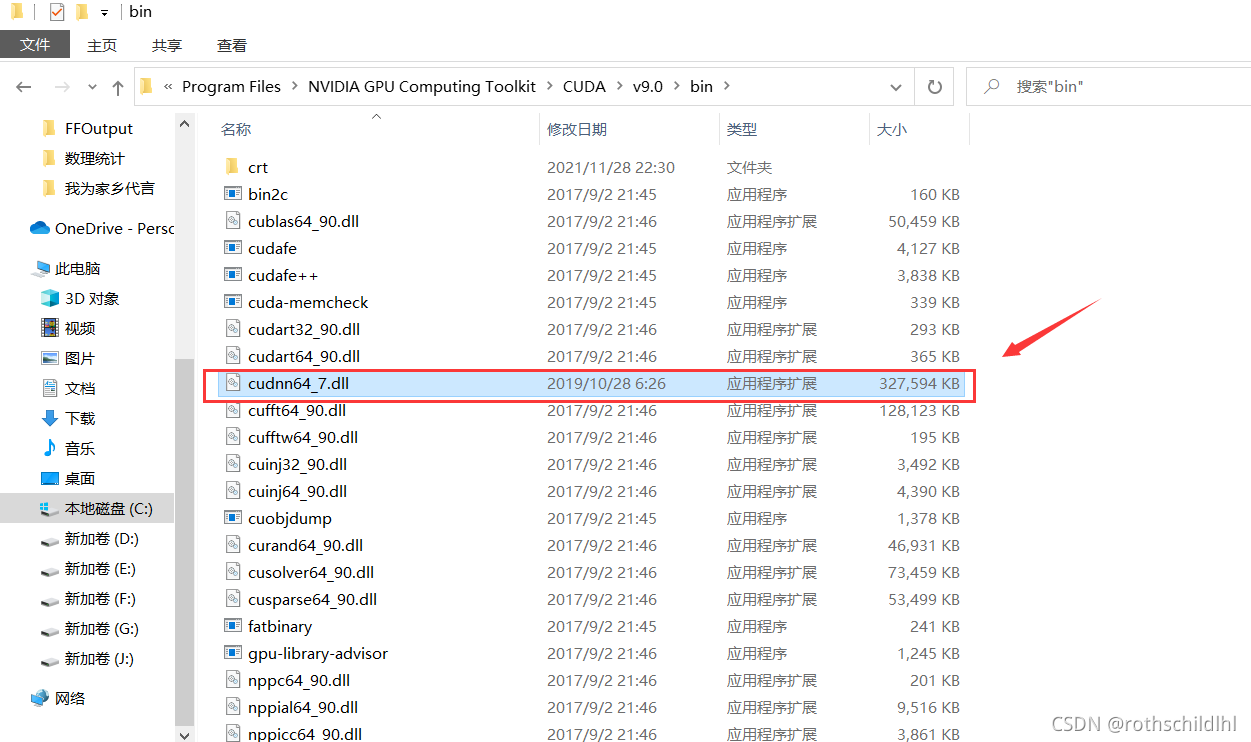Sort by the 修改日期 column header

pos(577,129)
